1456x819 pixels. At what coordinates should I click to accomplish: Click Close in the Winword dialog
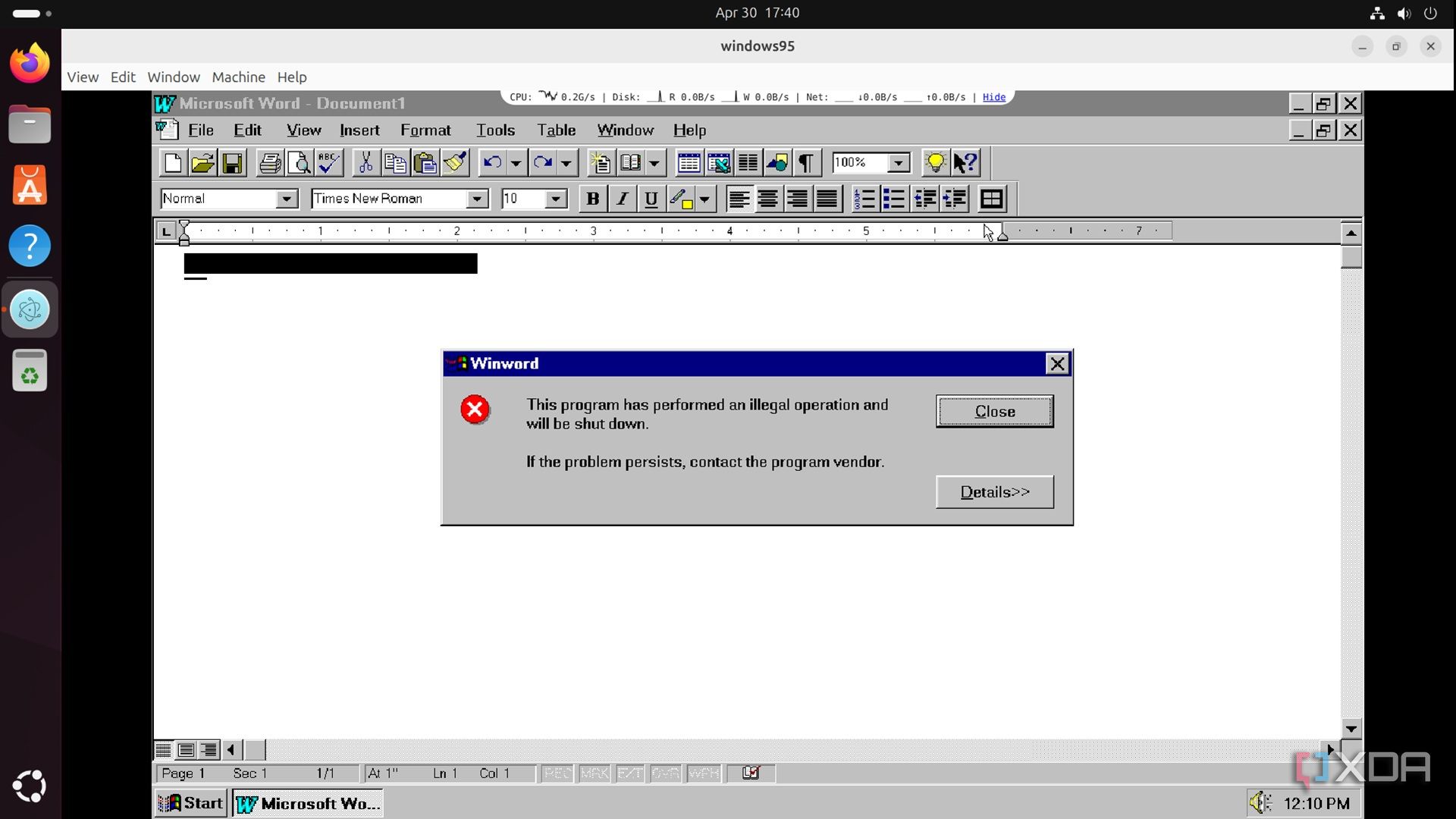994,411
